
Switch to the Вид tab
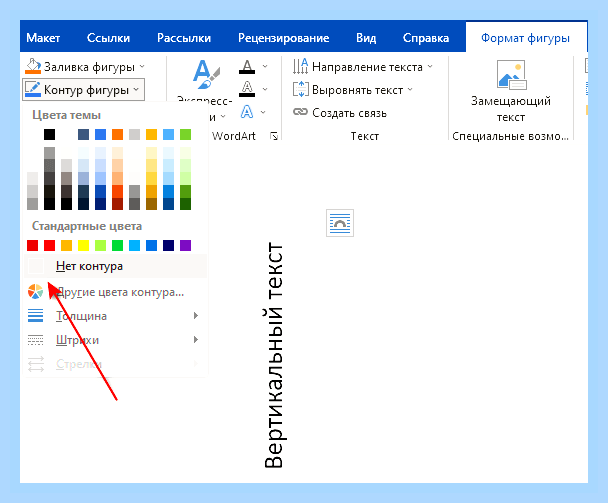[x=366, y=38]
